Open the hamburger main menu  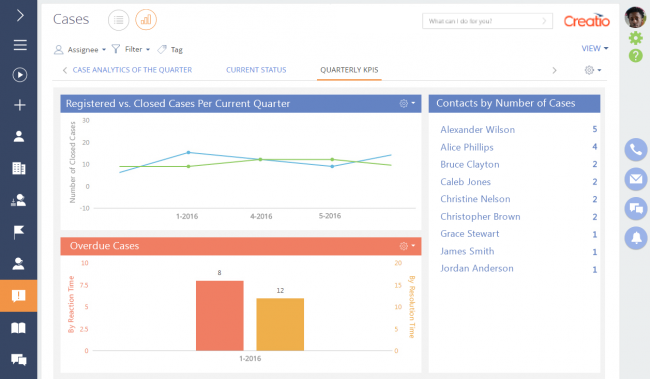(19, 45)
